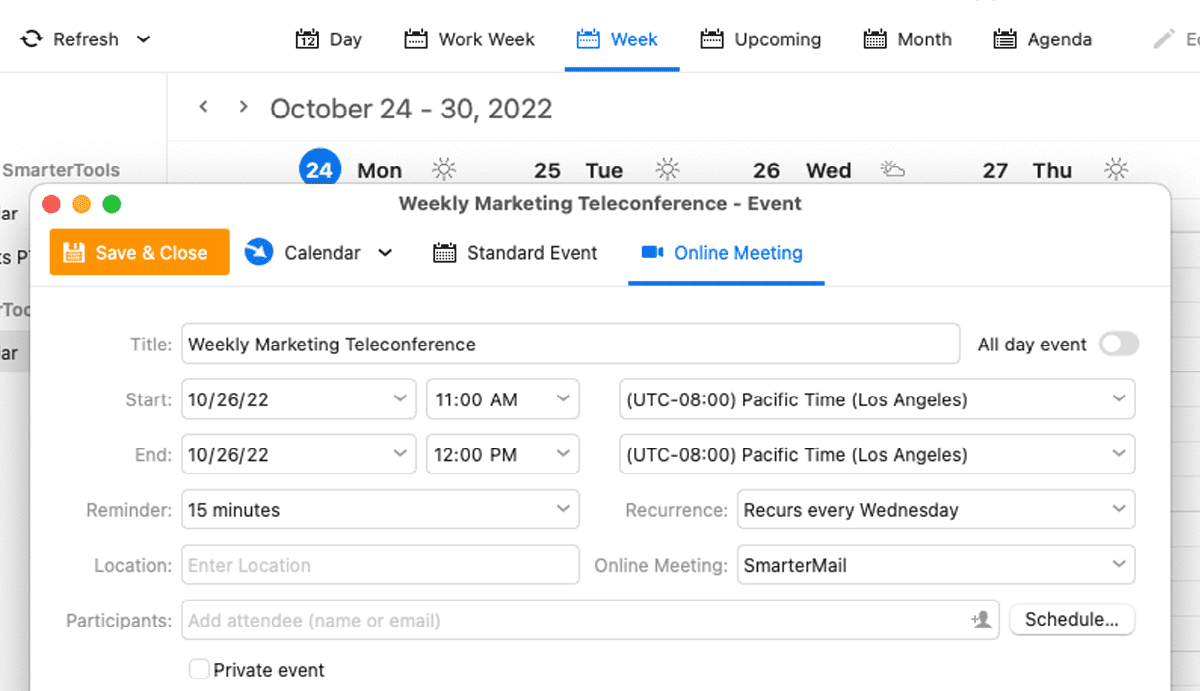Image resolution: width=1200 pixels, height=691 pixels.
Task: Click the event Title input field
Action: 570,344
